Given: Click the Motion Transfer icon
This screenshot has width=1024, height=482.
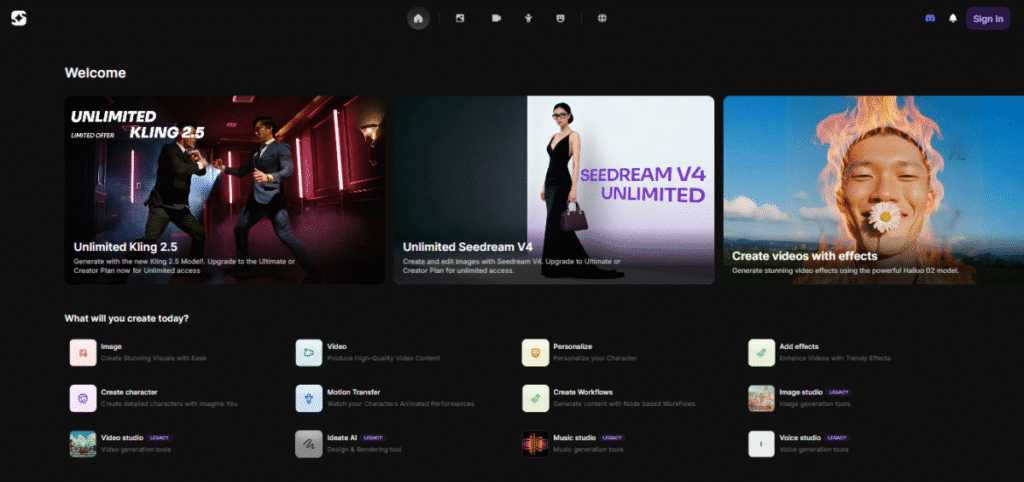Looking at the screenshot, I should pyautogui.click(x=309, y=398).
